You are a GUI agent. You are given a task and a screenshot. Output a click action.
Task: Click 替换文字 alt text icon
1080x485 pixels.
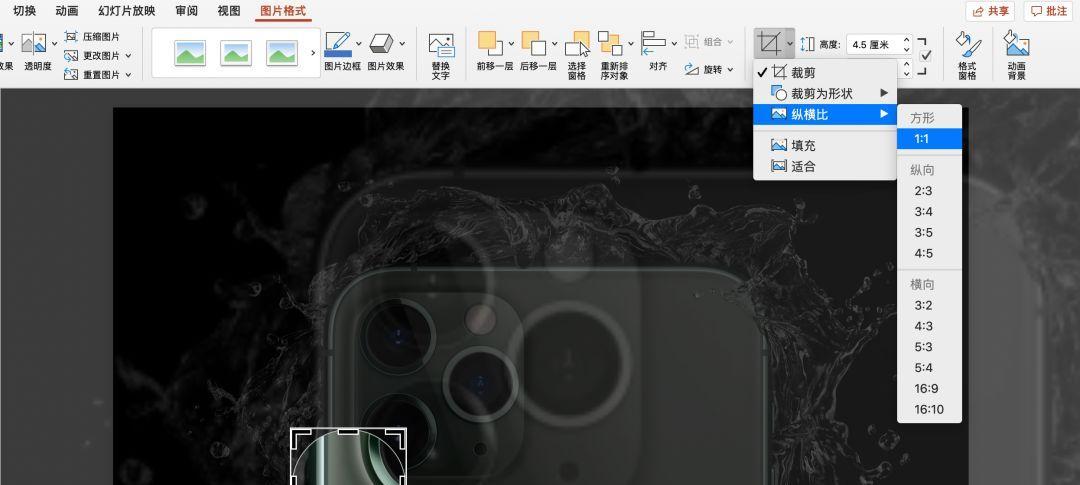[442, 45]
